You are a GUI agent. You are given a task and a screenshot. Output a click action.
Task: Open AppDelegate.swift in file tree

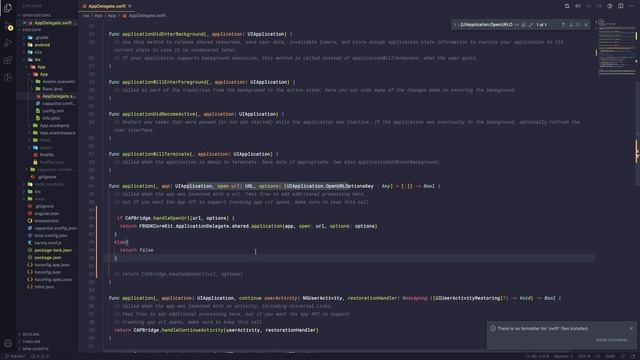tap(58, 96)
